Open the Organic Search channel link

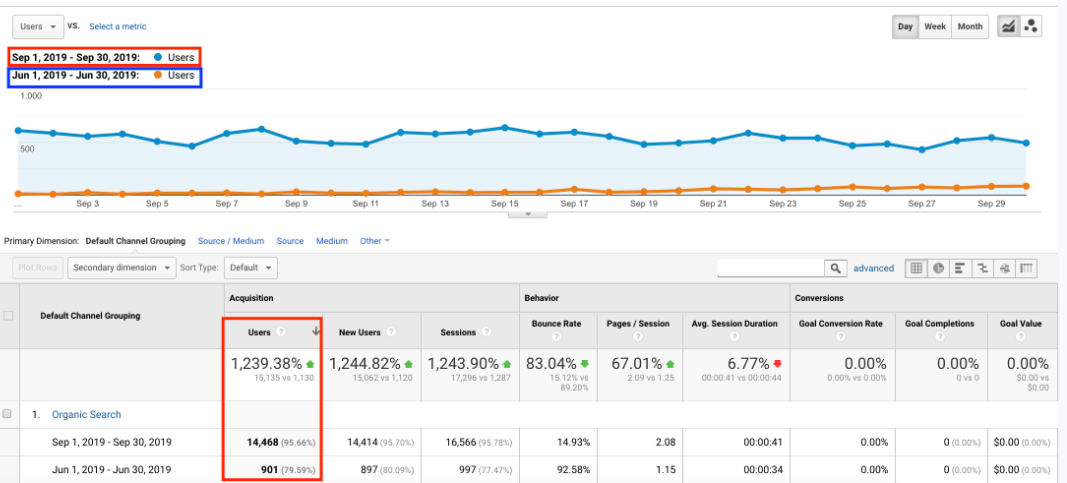click(x=87, y=414)
